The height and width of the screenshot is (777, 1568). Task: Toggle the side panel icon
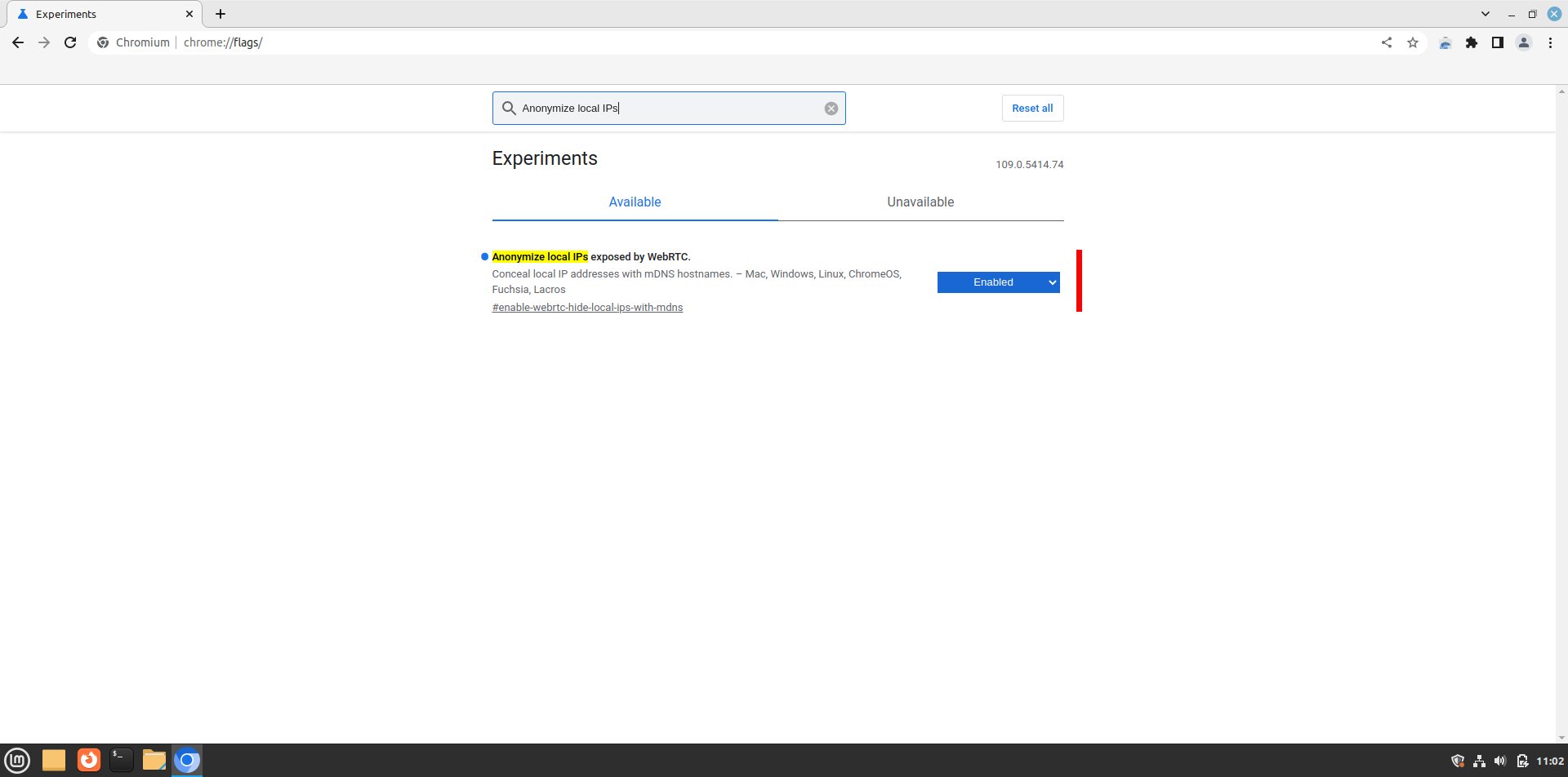(1498, 42)
